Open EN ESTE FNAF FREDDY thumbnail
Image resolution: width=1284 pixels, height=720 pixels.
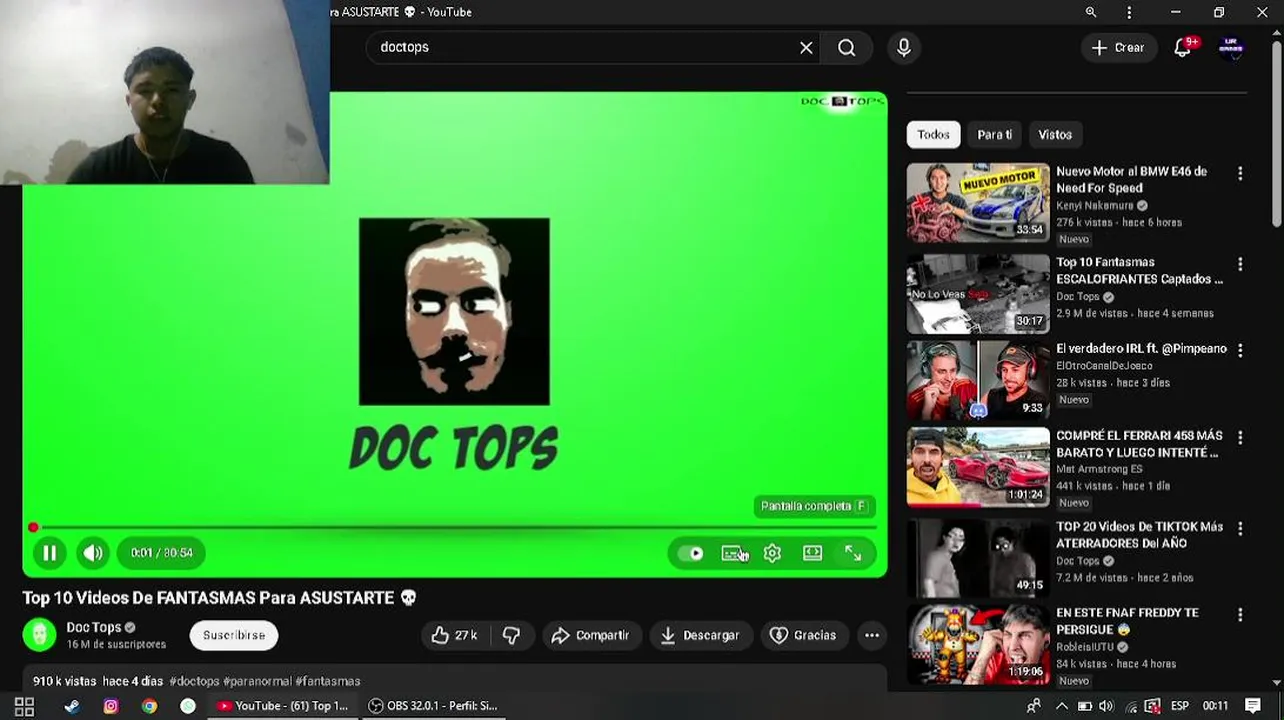978,644
